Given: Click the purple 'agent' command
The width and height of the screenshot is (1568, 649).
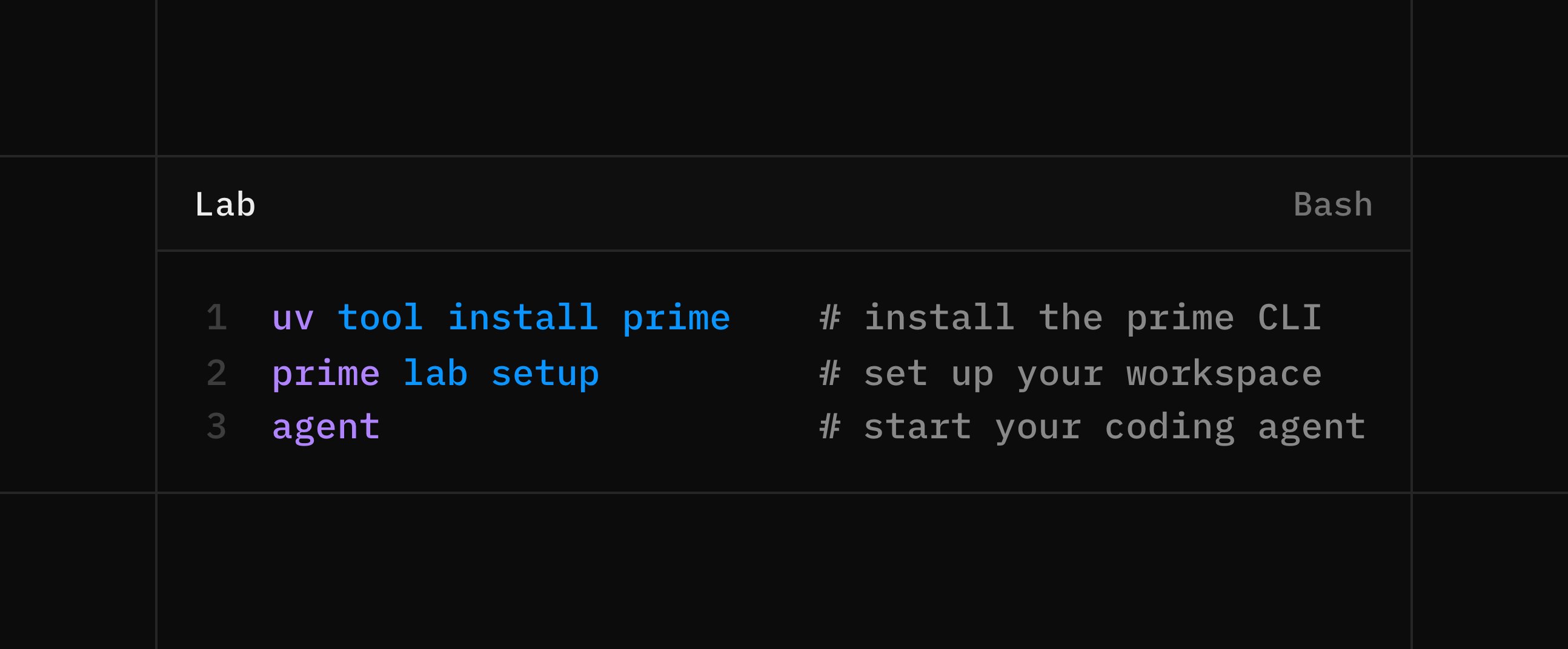Looking at the screenshot, I should (x=325, y=426).
